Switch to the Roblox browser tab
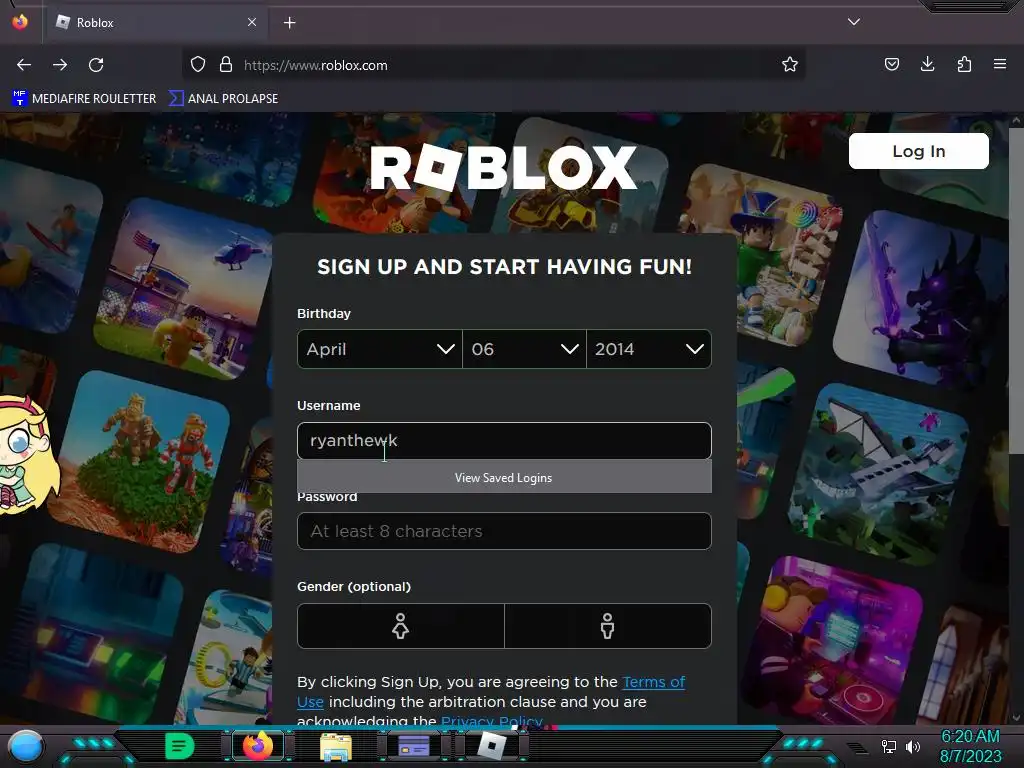 (157, 23)
